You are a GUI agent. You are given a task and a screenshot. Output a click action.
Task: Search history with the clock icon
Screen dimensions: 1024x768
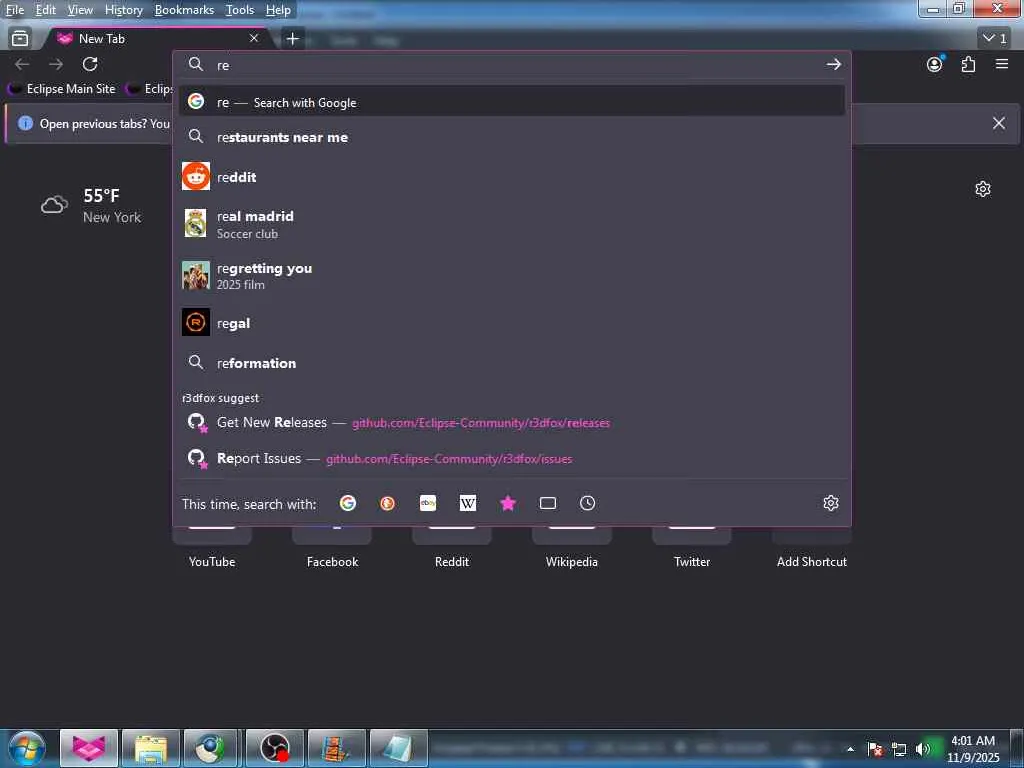pos(587,503)
